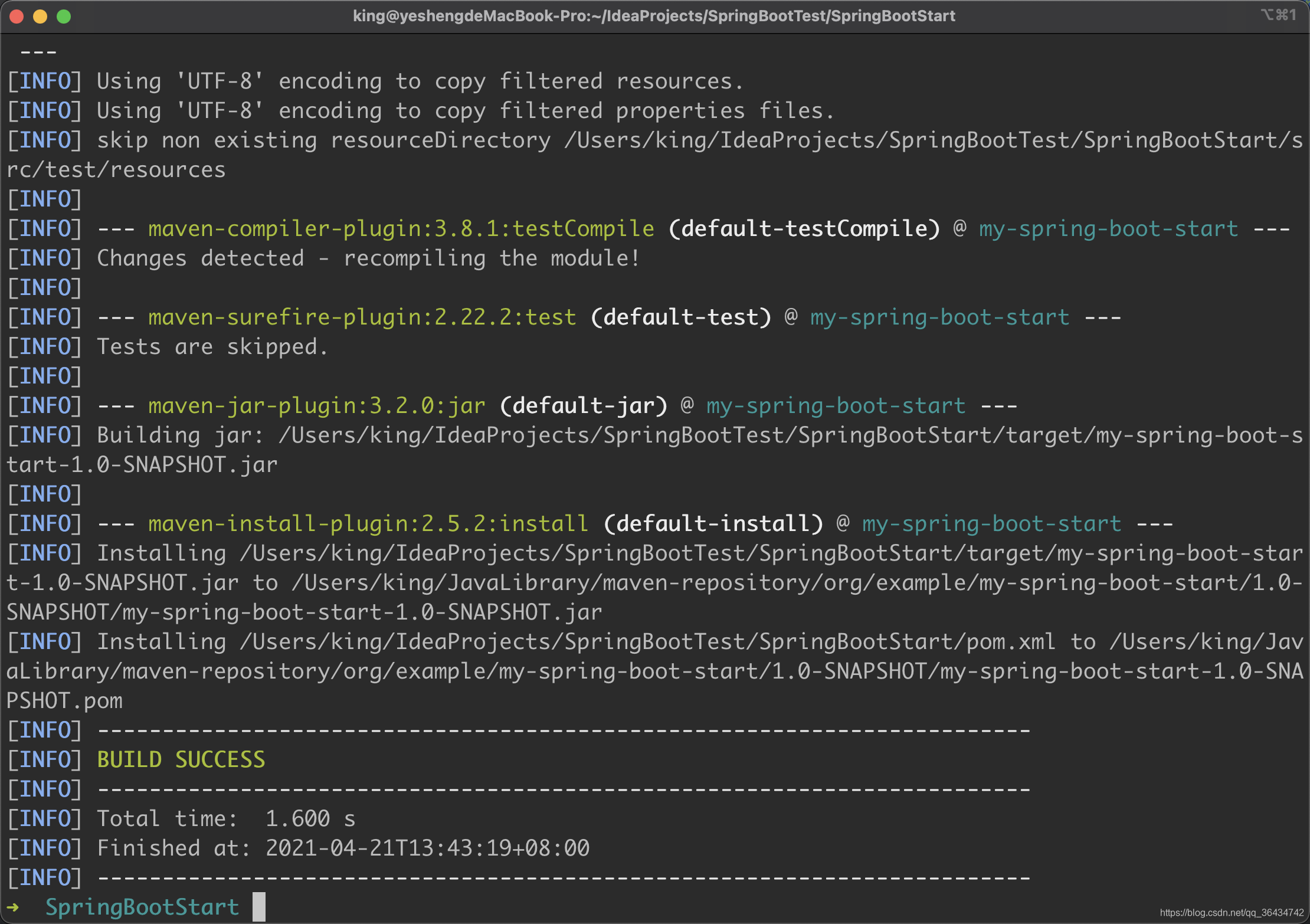Image resolution: width=1310 pixels, height=924 pixels.
Task: Click the green maximize window button
Action: [64, 17]
